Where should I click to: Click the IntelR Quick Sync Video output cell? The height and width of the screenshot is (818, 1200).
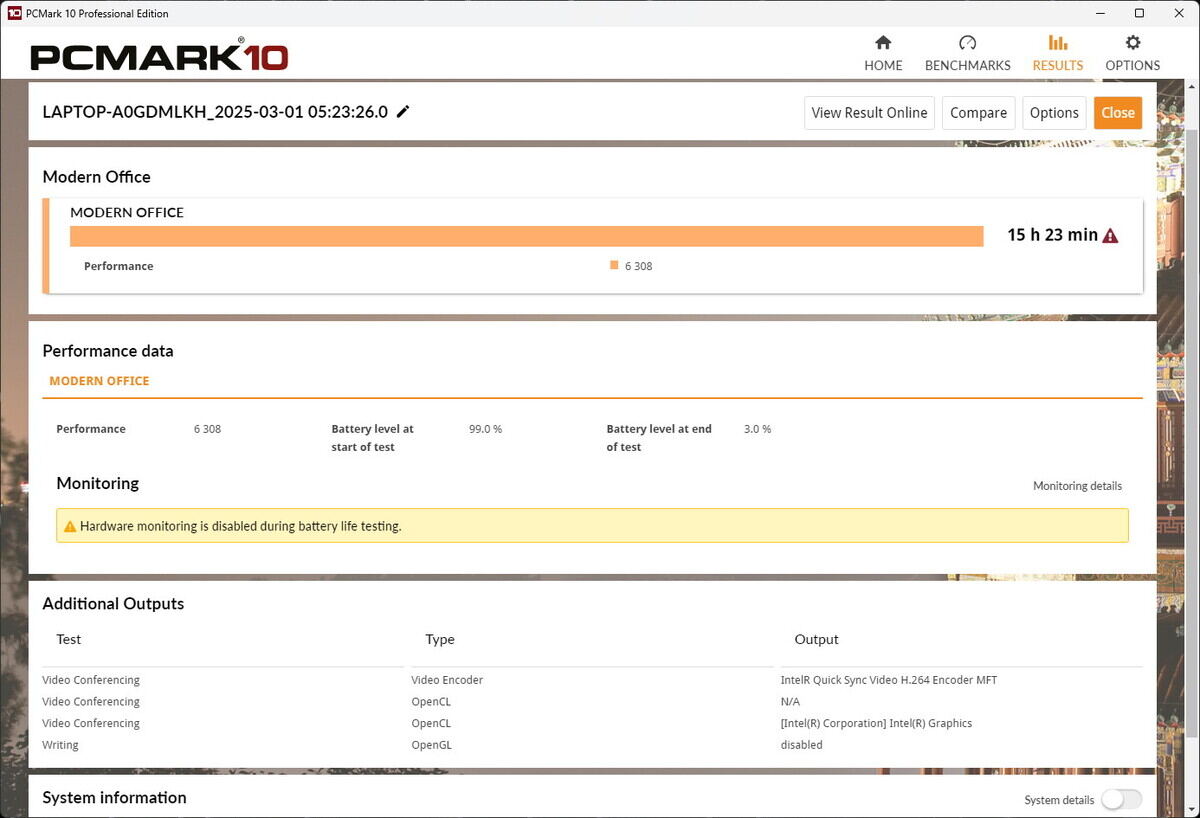tap(889, 680)
